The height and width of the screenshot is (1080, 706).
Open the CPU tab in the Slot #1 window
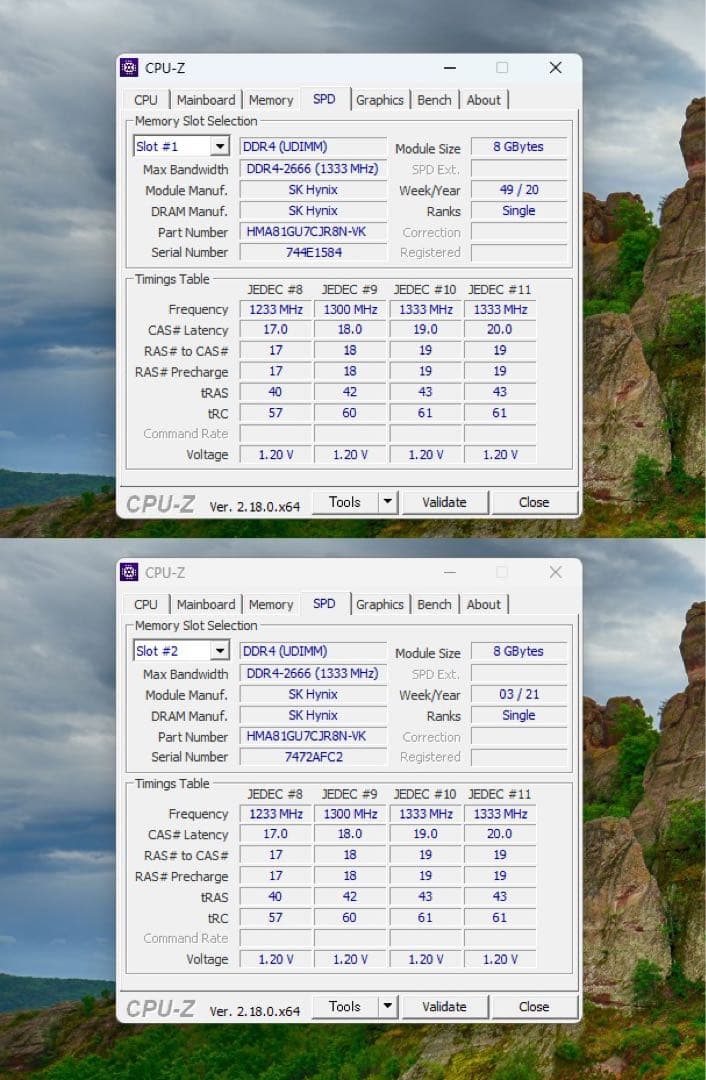(x=146, y=100)
